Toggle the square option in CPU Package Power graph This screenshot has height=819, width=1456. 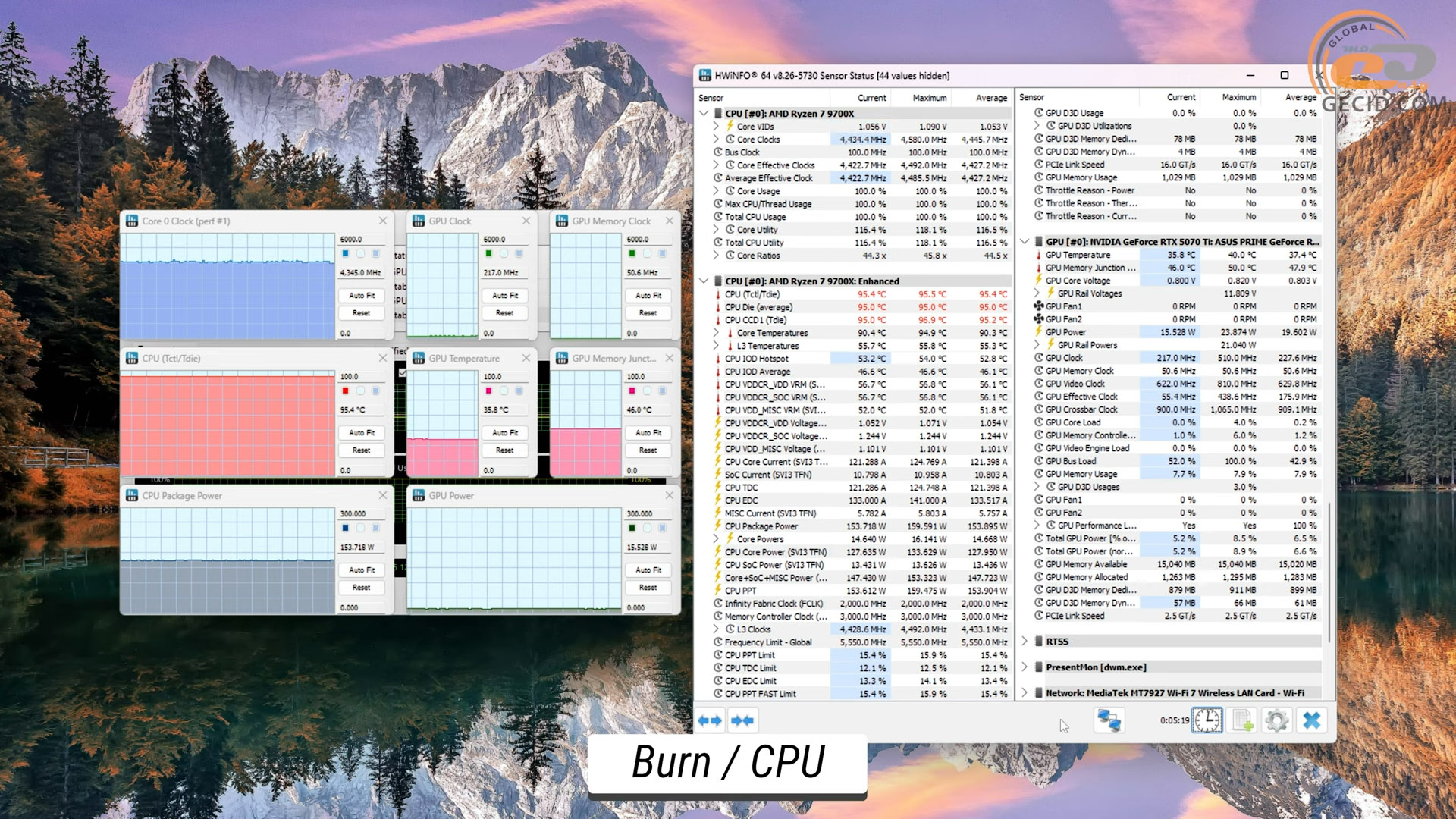tap(375, 529)
